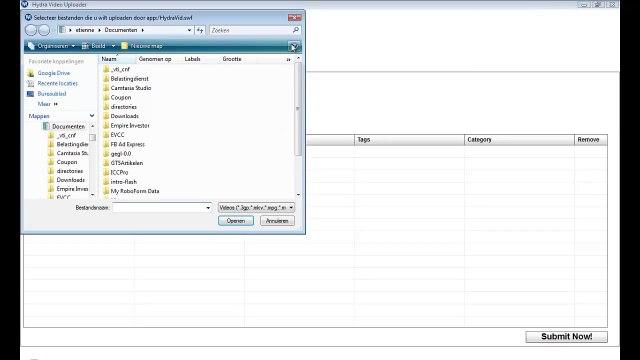The image size is (640, 360).
Task: Click Submit Now! in Hydra Video Uploader
Action: pos(567,337)
